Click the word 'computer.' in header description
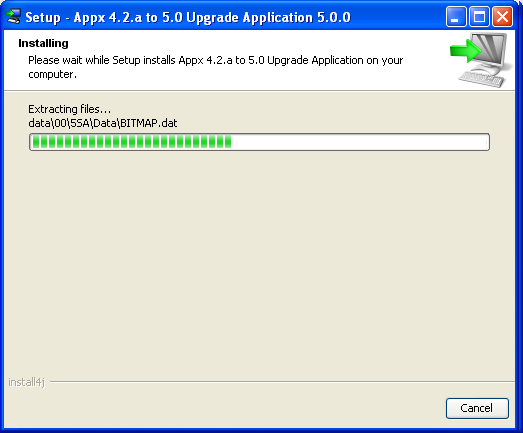523x433 pixels. click(x=52, y=74)
